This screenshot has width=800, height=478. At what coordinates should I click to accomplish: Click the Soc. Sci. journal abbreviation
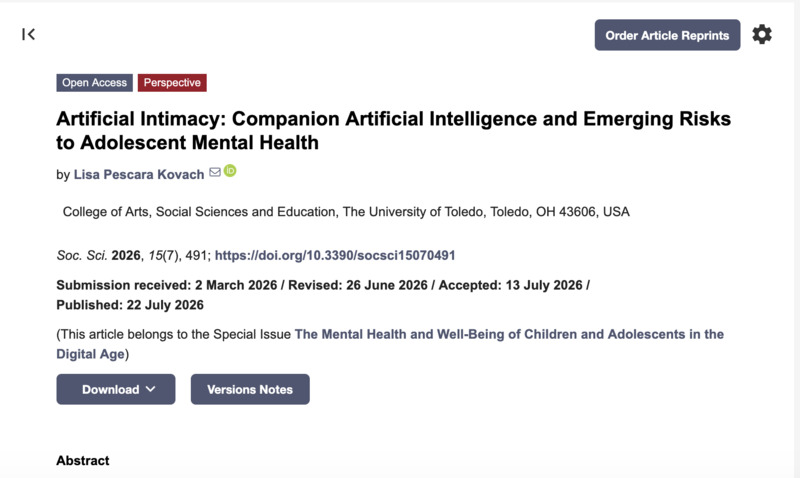82,255
